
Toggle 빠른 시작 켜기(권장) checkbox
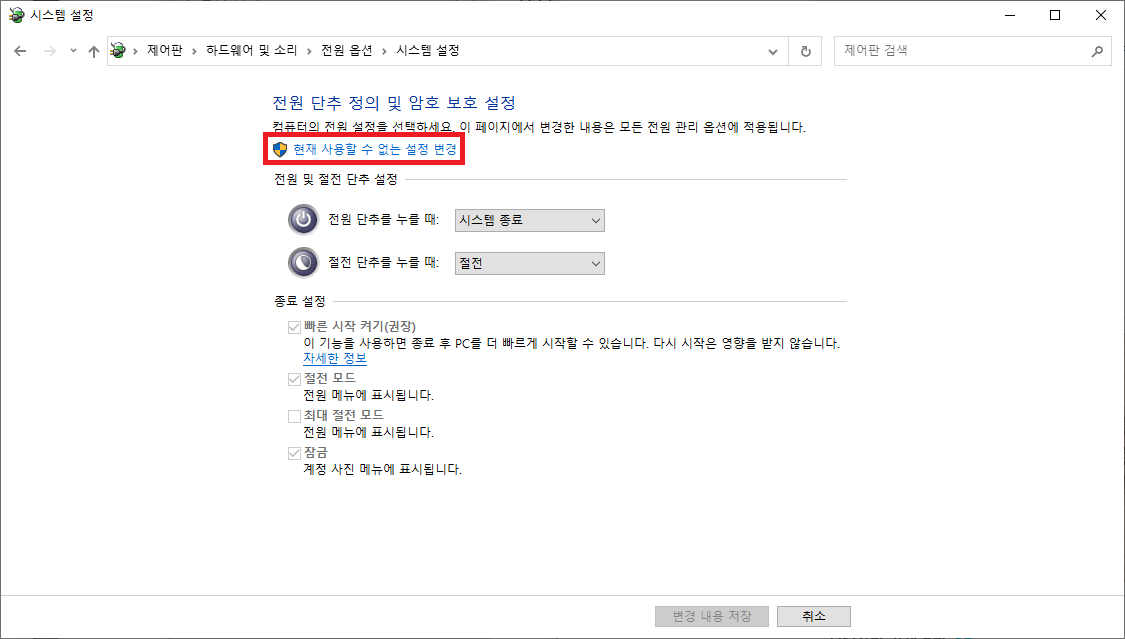click(x=294, y=327)
